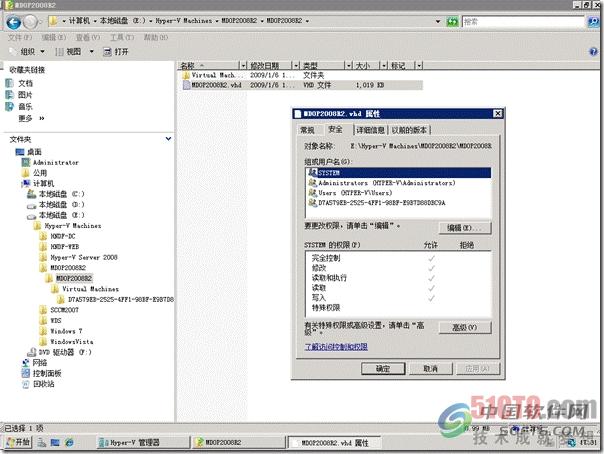
Task: Switch to Hyper-V 管理器 taskbar window
Action: pyautogui.click(x=143, y=442)
